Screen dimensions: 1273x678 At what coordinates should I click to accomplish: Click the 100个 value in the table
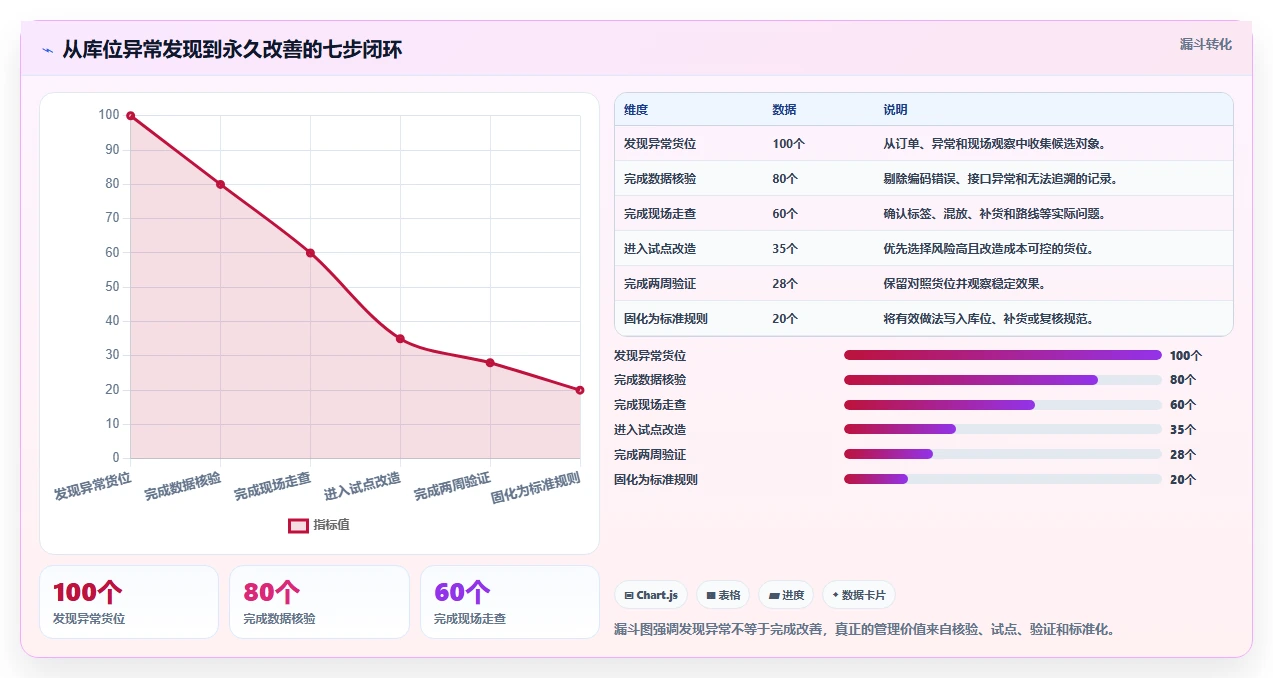(x=788, y=144)
